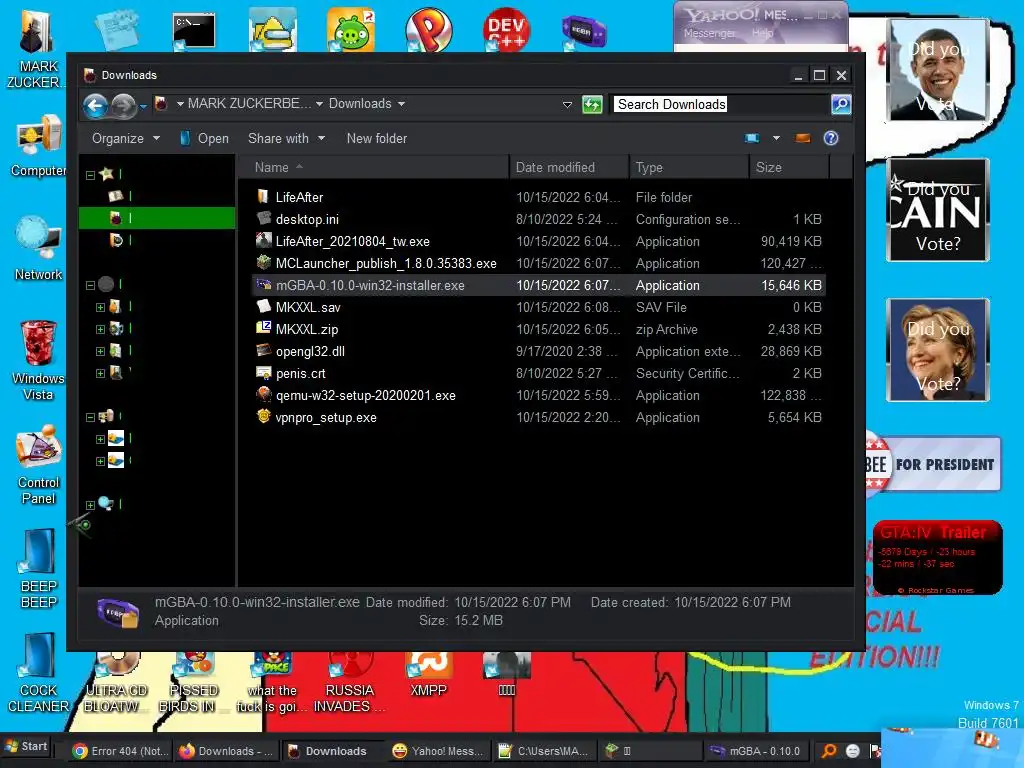Screen dimensions: 1024x768
Task: Sort by the Date modified column
Action: (569, 168)
